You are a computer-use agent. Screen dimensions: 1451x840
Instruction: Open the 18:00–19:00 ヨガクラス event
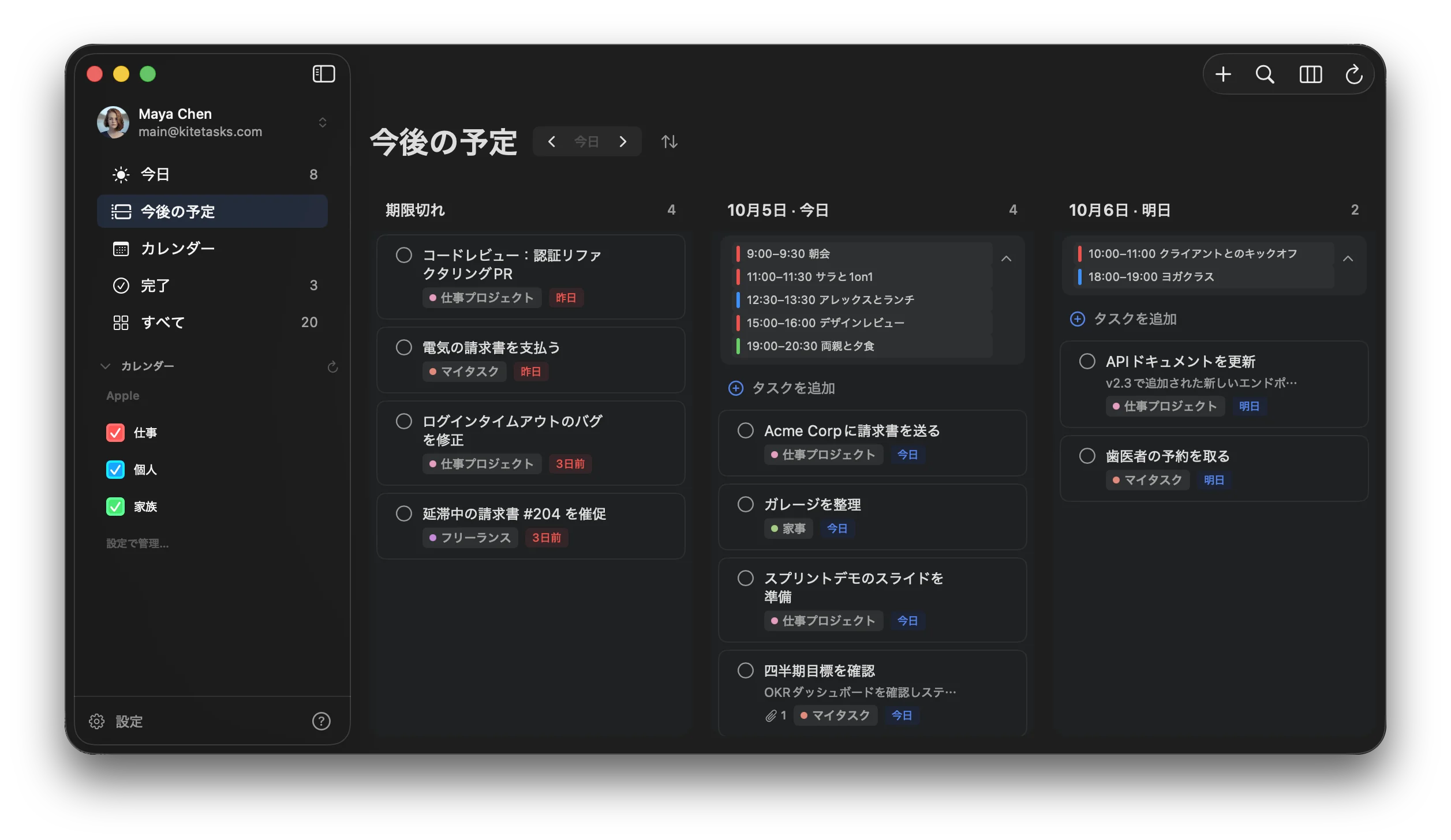1206,277
